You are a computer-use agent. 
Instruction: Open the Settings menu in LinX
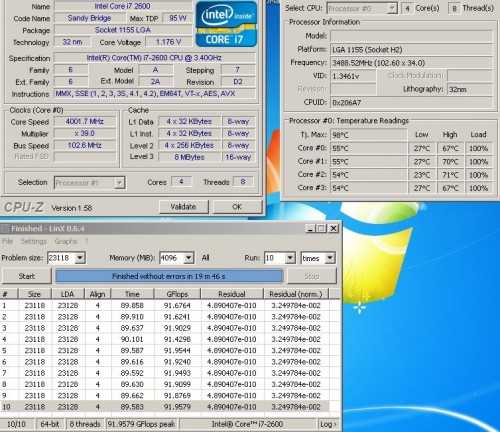point(33,241)
